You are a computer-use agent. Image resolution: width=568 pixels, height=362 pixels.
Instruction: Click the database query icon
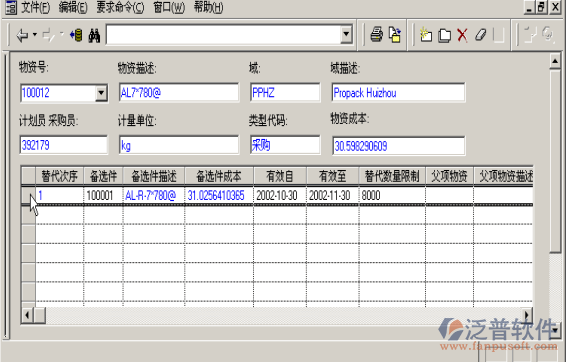point(76,35)
